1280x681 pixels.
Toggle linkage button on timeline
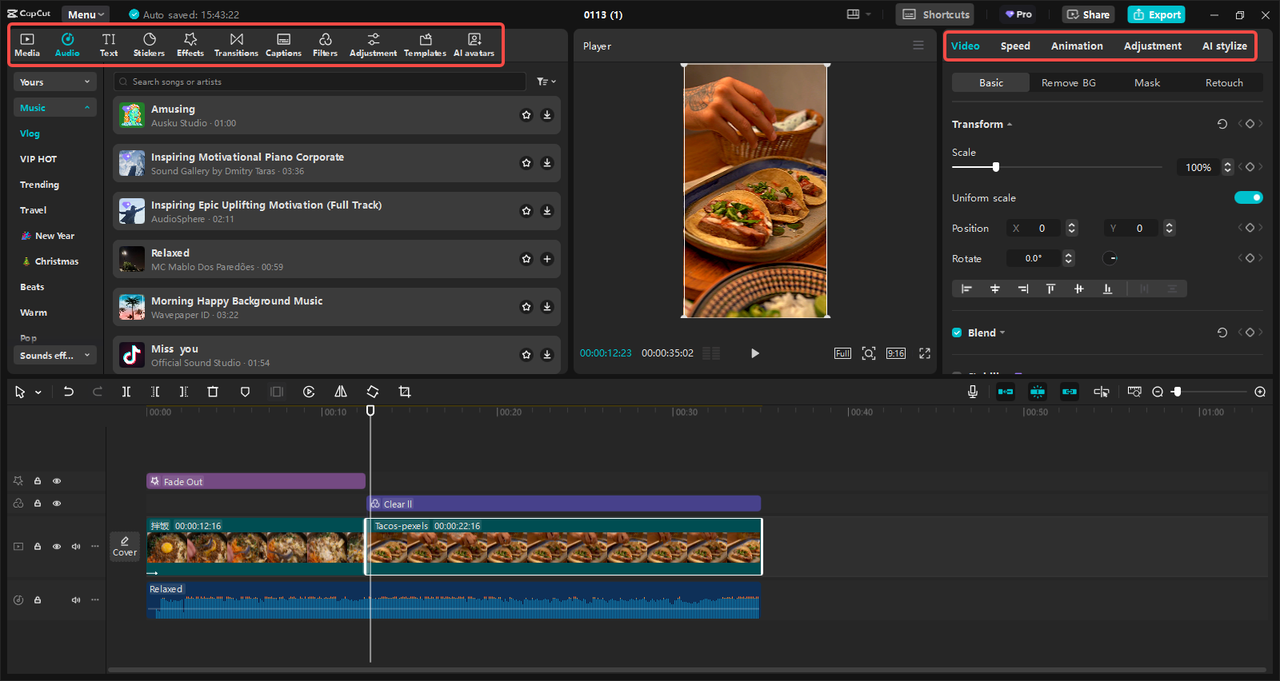(1069, 392)
